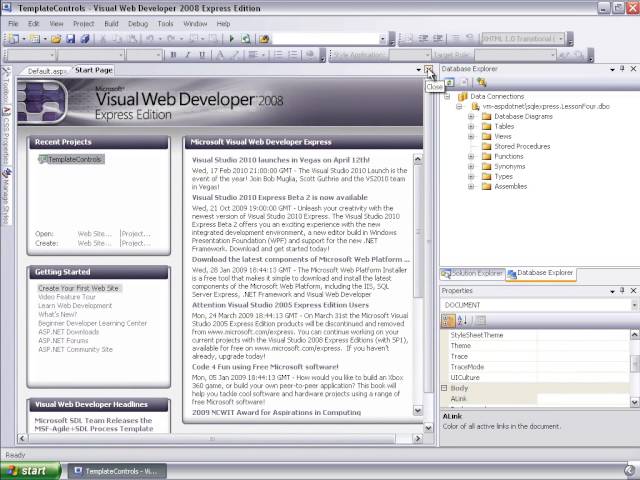This screenshot has height=480, width=640.
Task: Click the Alphabetical sort icon in Properties
Action: point(462,321)
